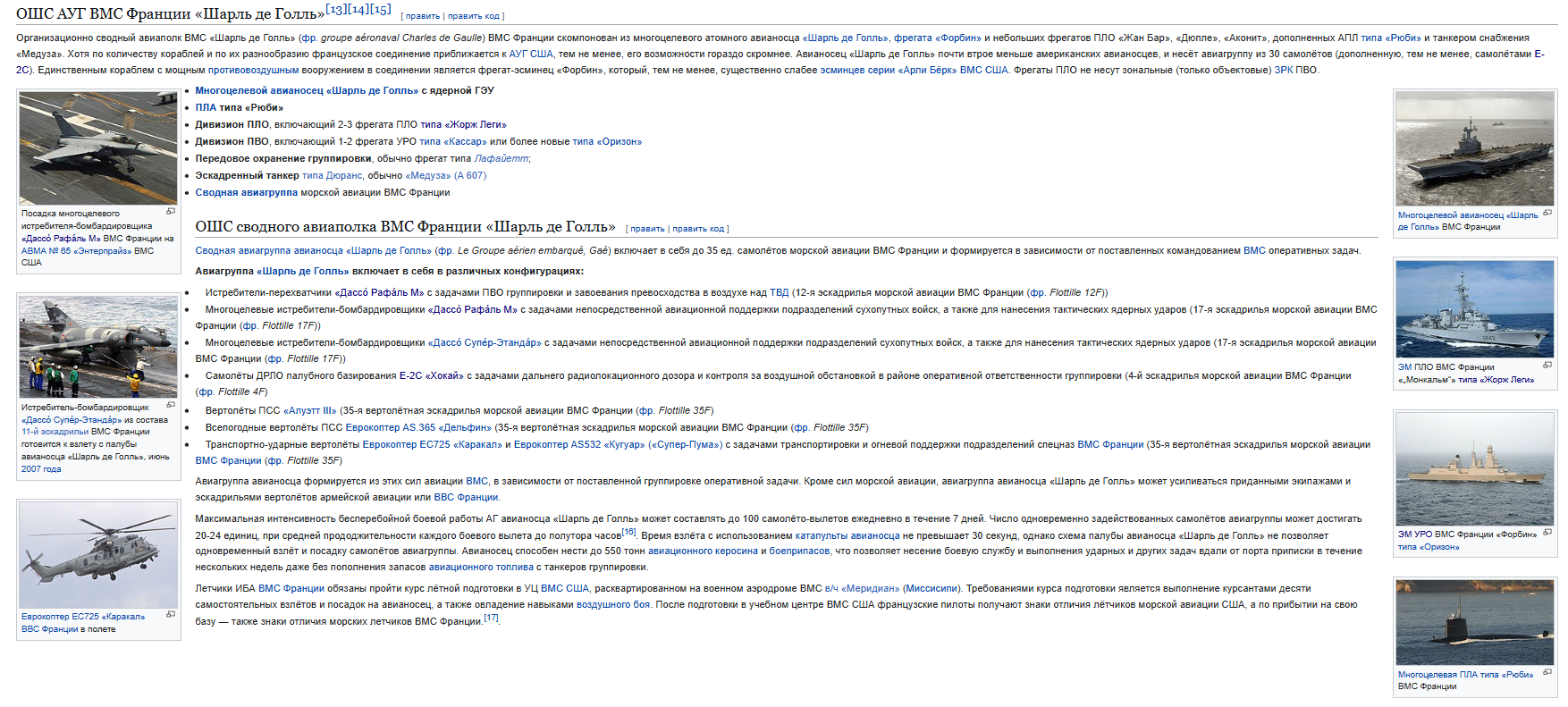Click 'править код' beside ОШС сводного авиаполка heading
The image size is (1568, 707).
[698, 229]
